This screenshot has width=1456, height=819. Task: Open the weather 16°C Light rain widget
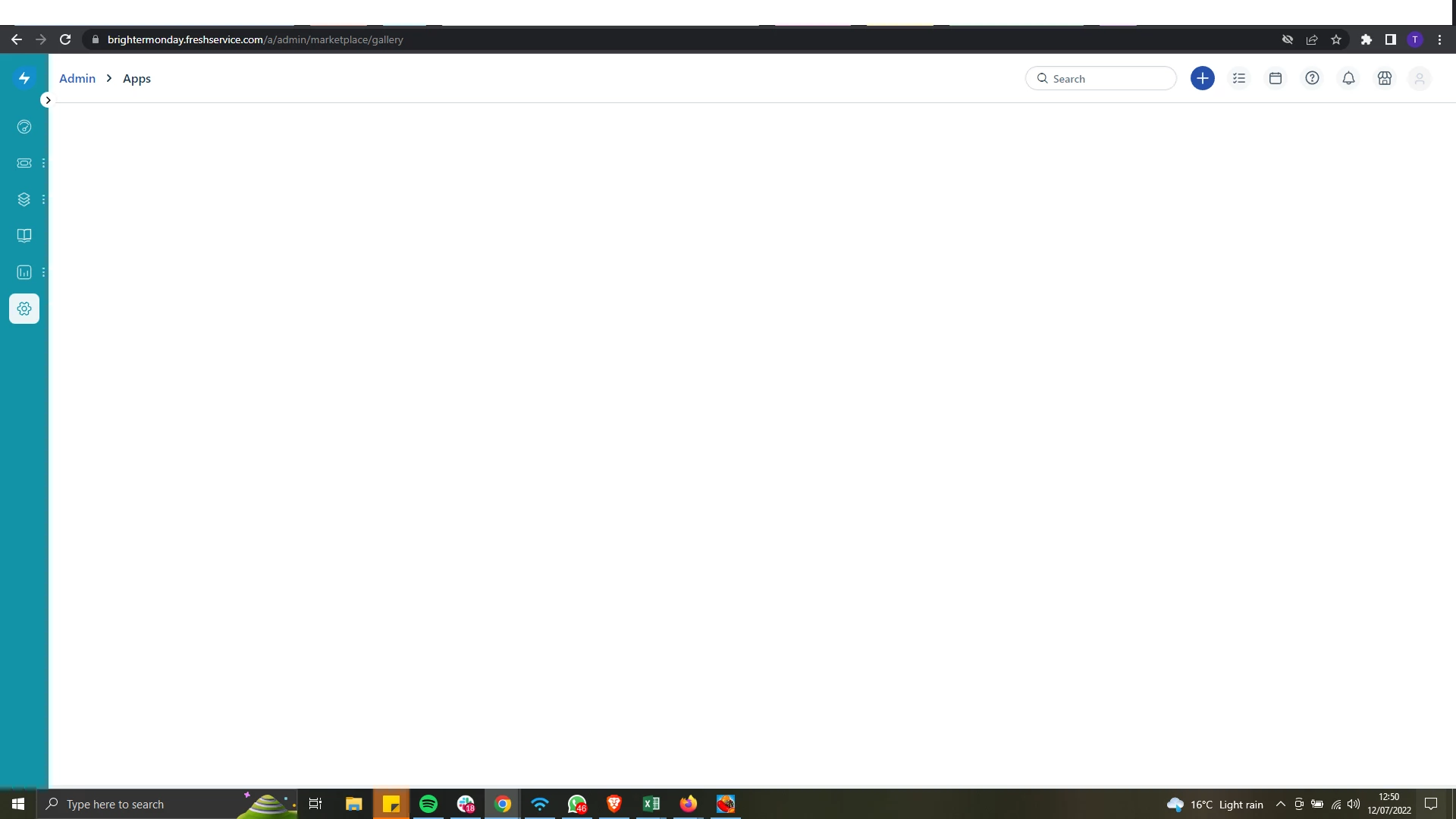pos(1215,804)
